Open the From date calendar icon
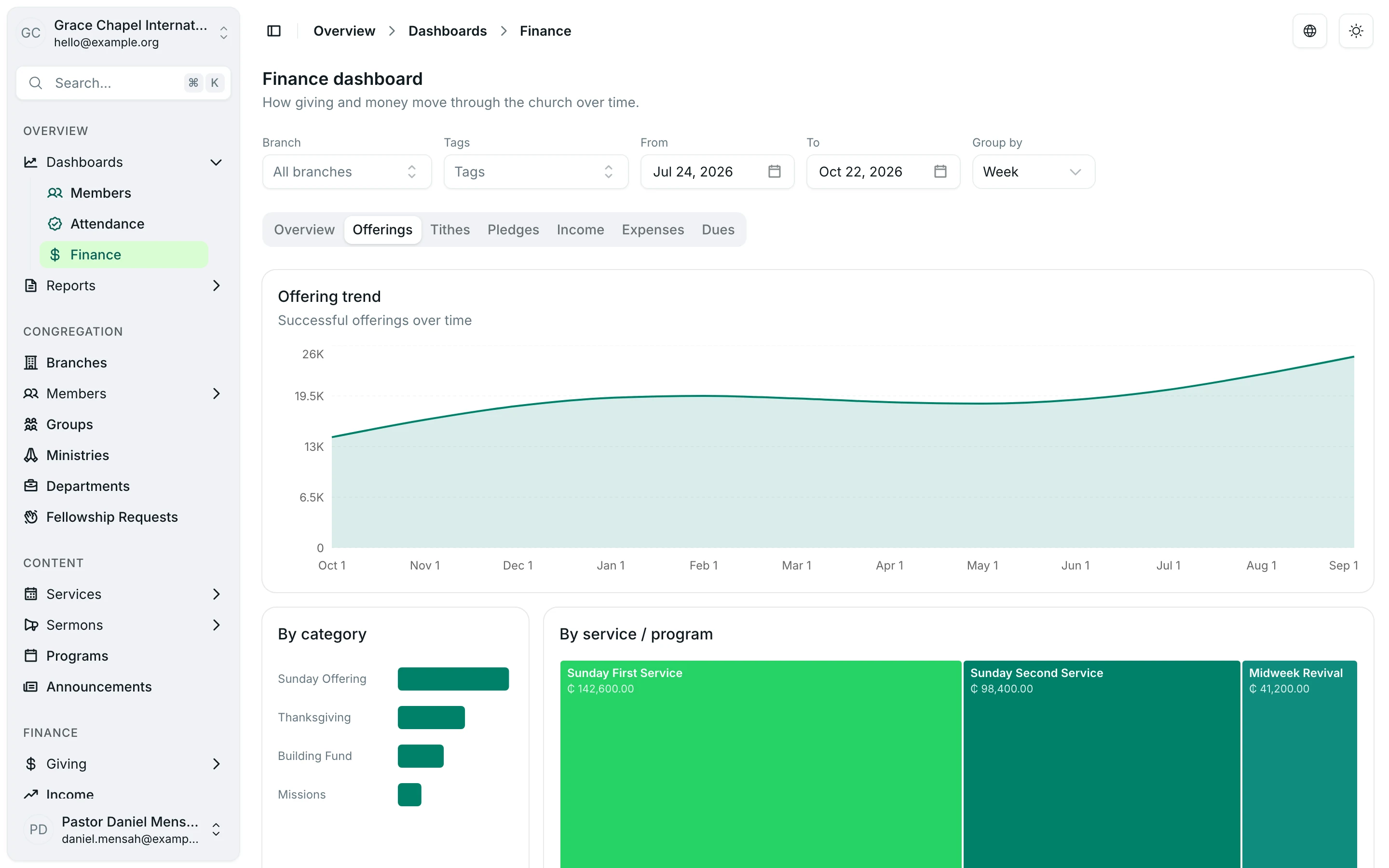The image size is (1389, 868). coord(774,171)
